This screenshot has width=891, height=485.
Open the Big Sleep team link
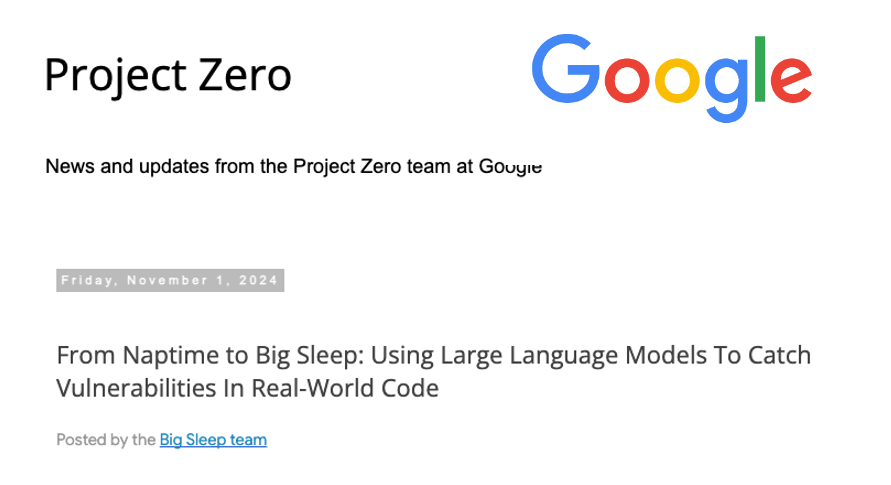click(x=213, y=439)
